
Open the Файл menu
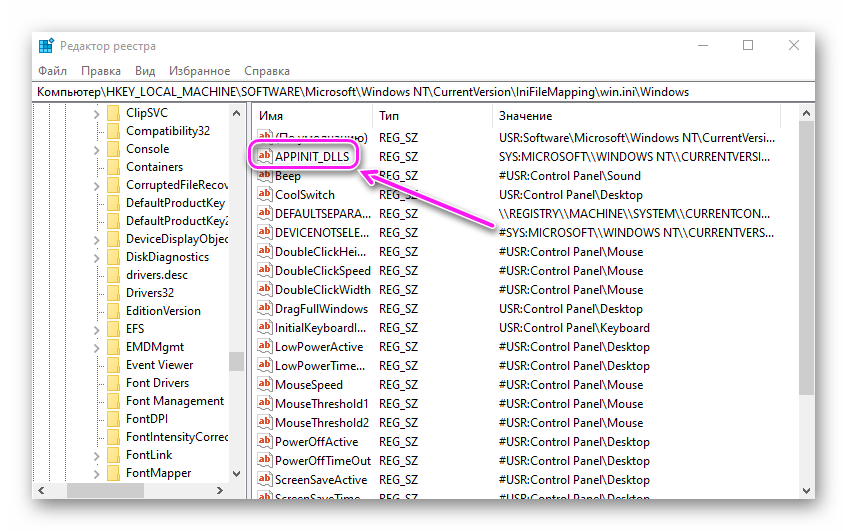coord(52,71)
